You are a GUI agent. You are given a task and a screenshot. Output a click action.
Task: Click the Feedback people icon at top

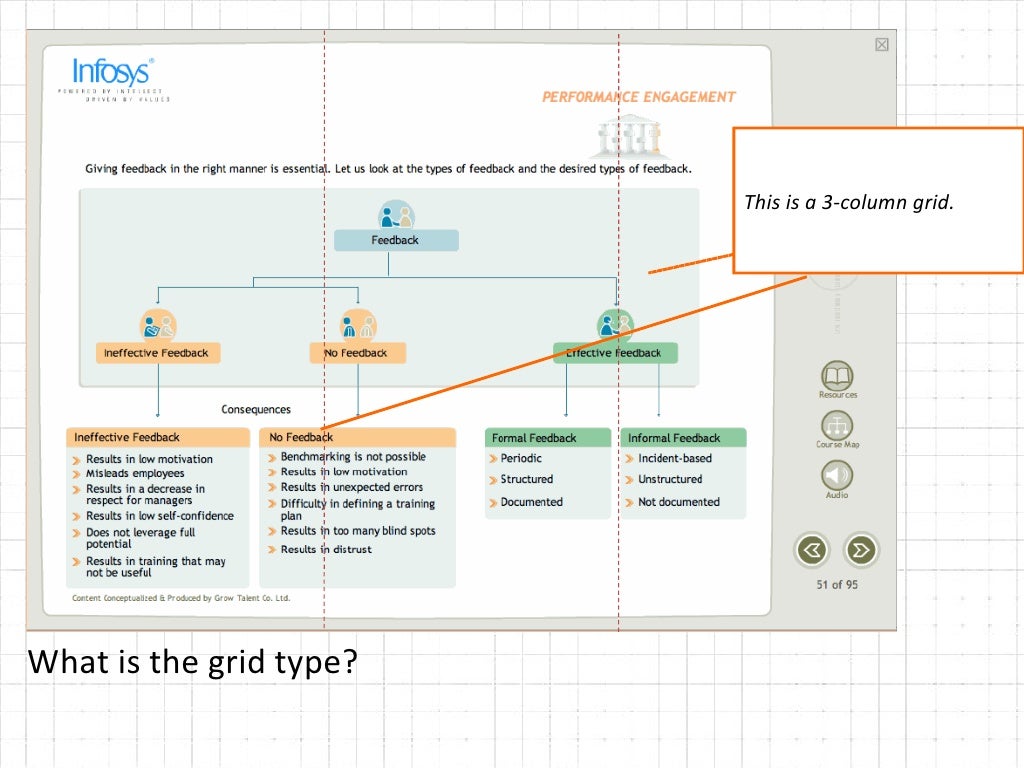(x=396, y=215)
